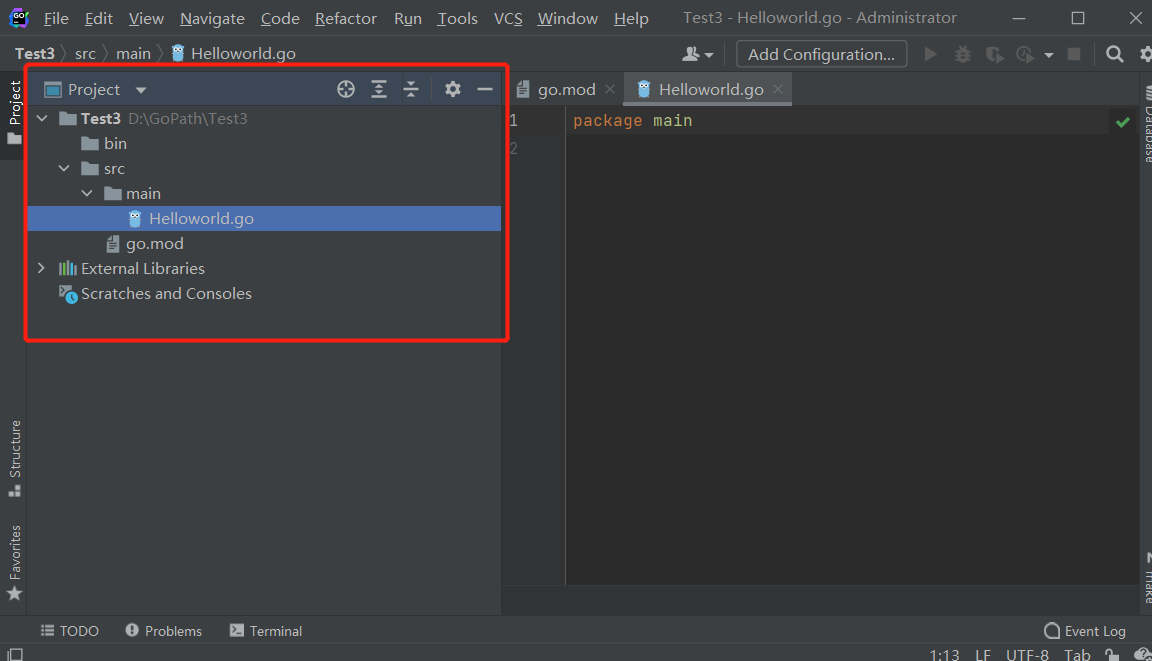Select the Test3 project root folder
Image resolution: width=1152 pixels, height=661 pixels.
pyautogui.click(x=153, y=118)
